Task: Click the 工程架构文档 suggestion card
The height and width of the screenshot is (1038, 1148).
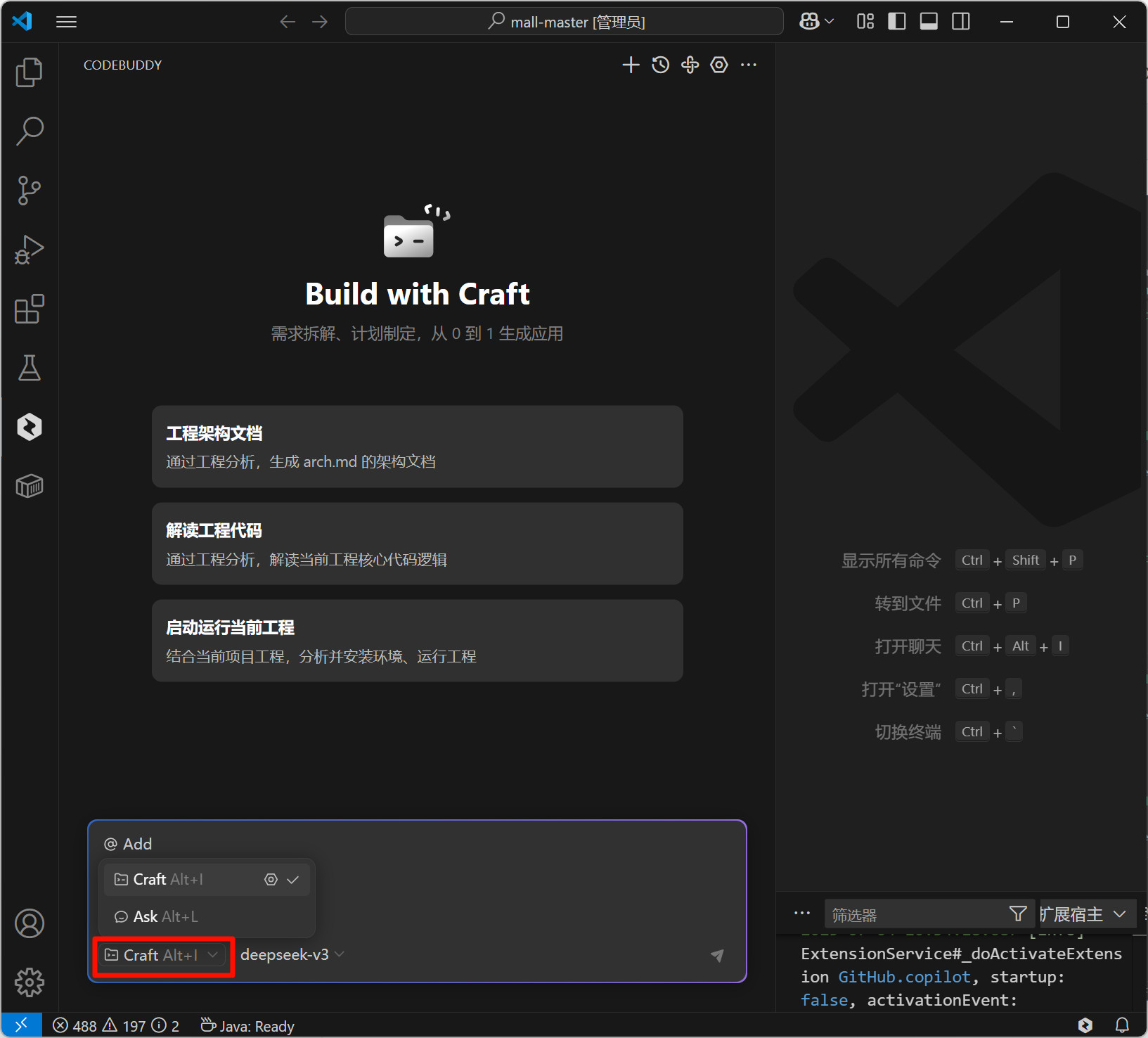Action: coord(417,447)
